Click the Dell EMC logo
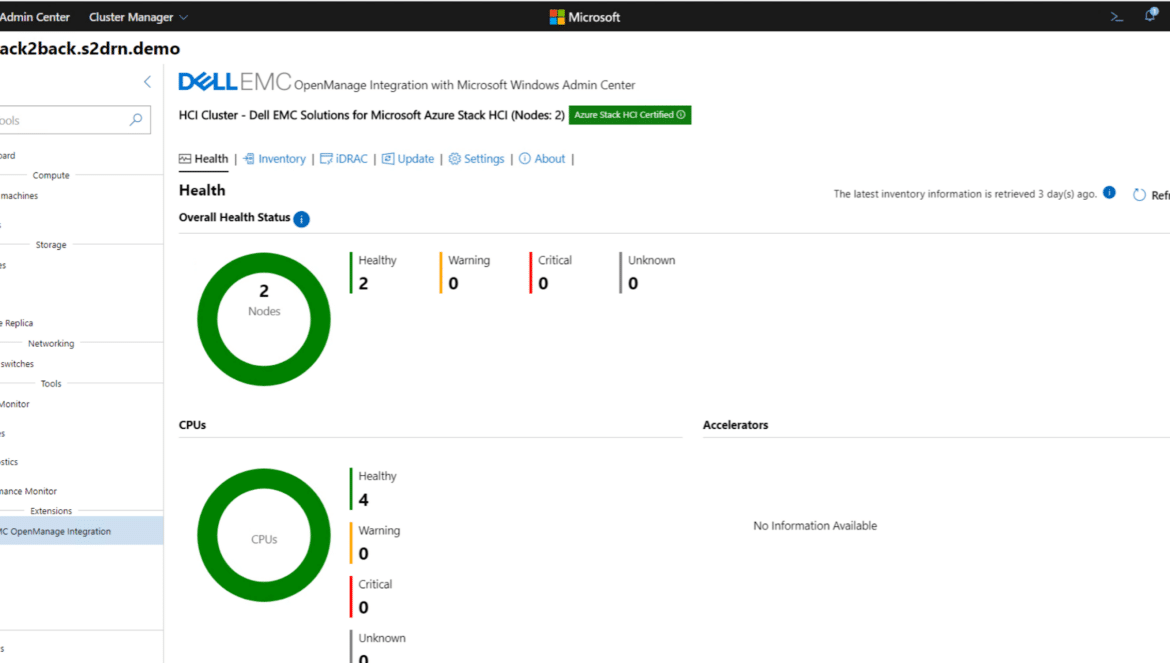Viewport: 1170px width, 663px height. click(x=234, y=81)
